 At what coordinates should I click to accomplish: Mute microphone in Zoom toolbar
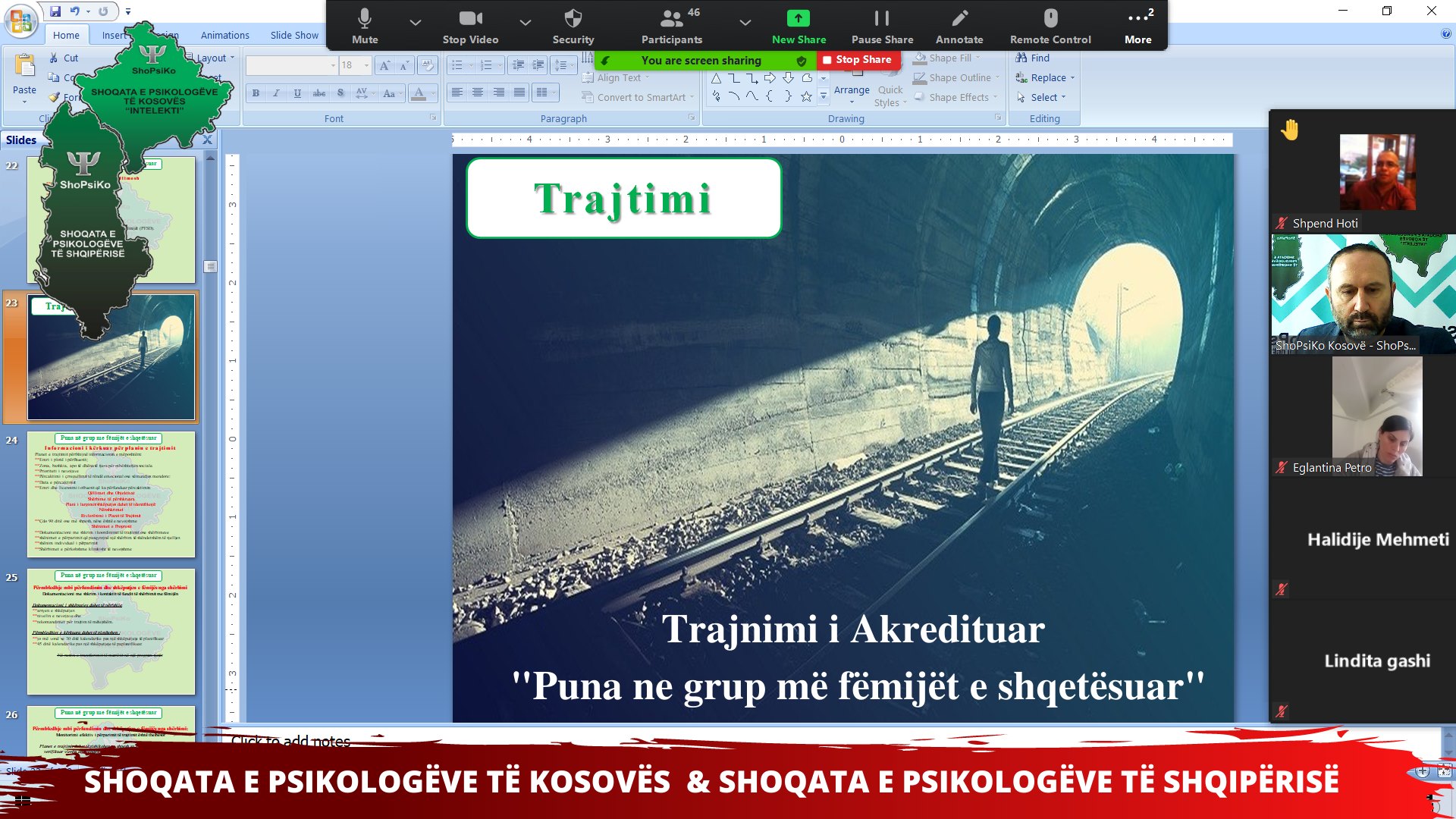coord(365,26)
